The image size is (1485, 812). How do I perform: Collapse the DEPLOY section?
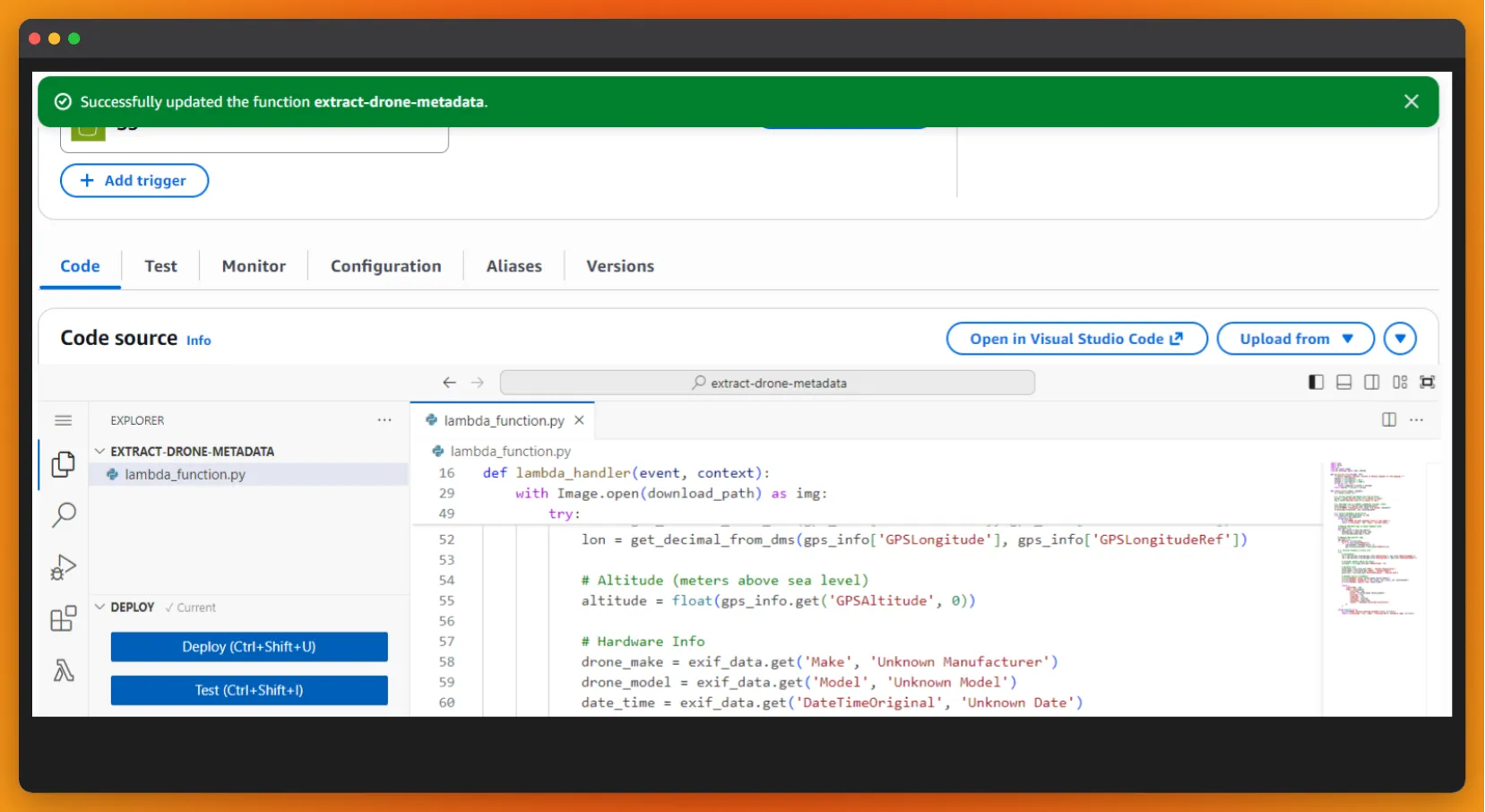pos(100,607)
